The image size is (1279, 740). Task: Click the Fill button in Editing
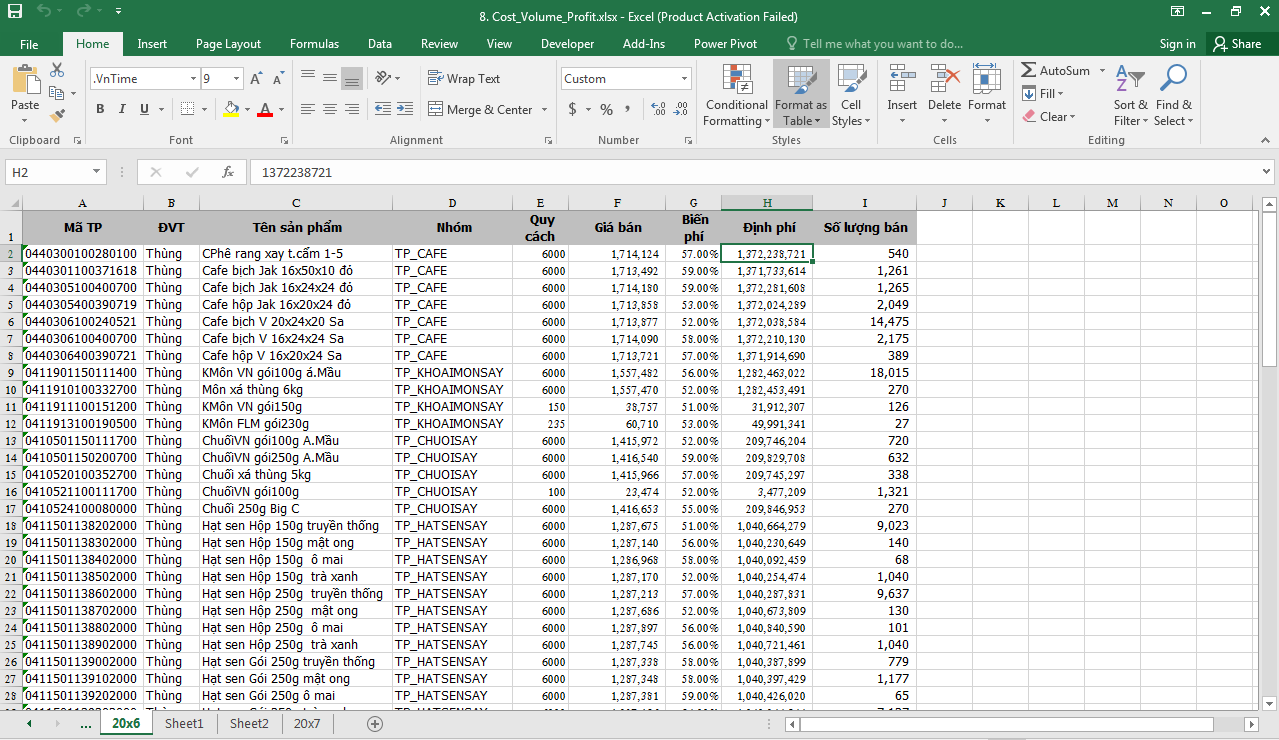[x=1042, y=94]
